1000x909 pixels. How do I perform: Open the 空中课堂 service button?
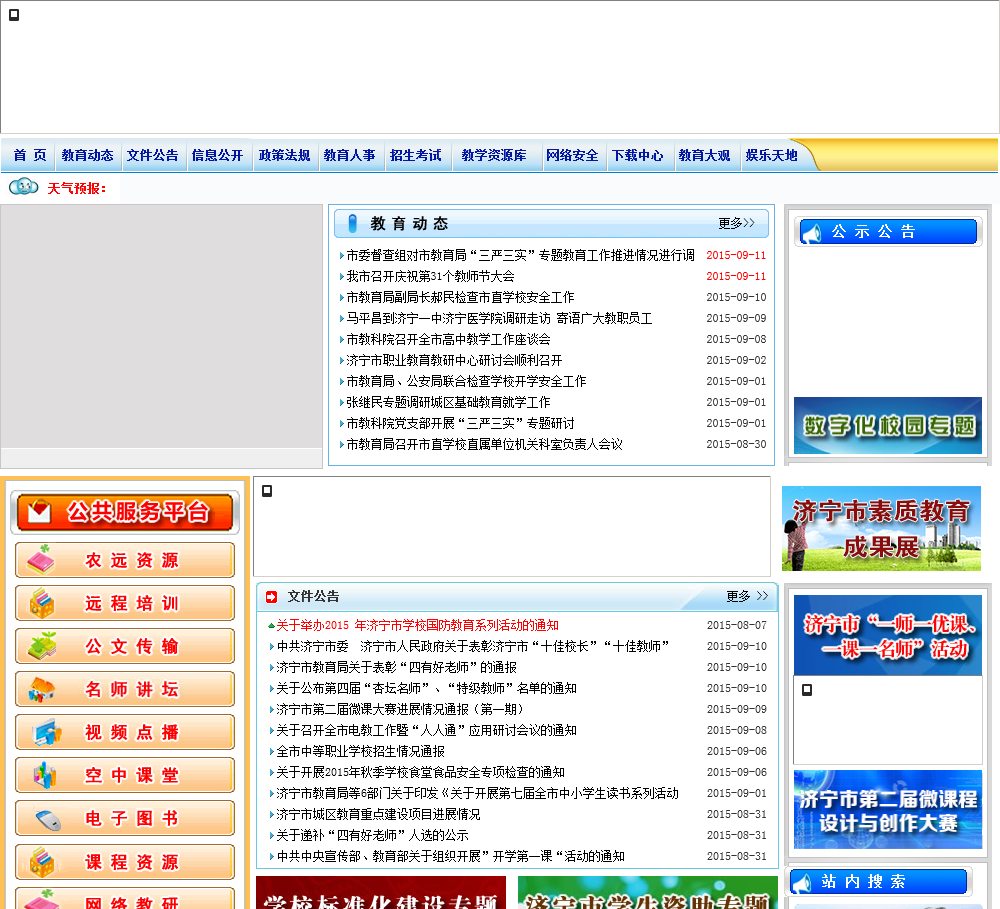[x=125, y=775]
